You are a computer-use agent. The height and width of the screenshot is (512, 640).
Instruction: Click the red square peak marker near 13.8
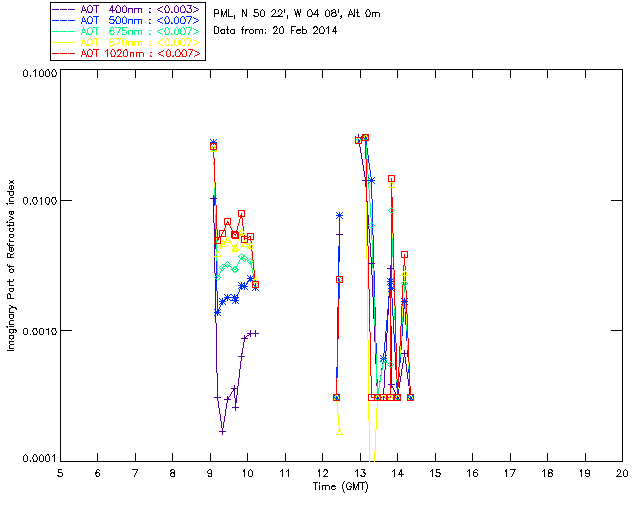[391, 178]
